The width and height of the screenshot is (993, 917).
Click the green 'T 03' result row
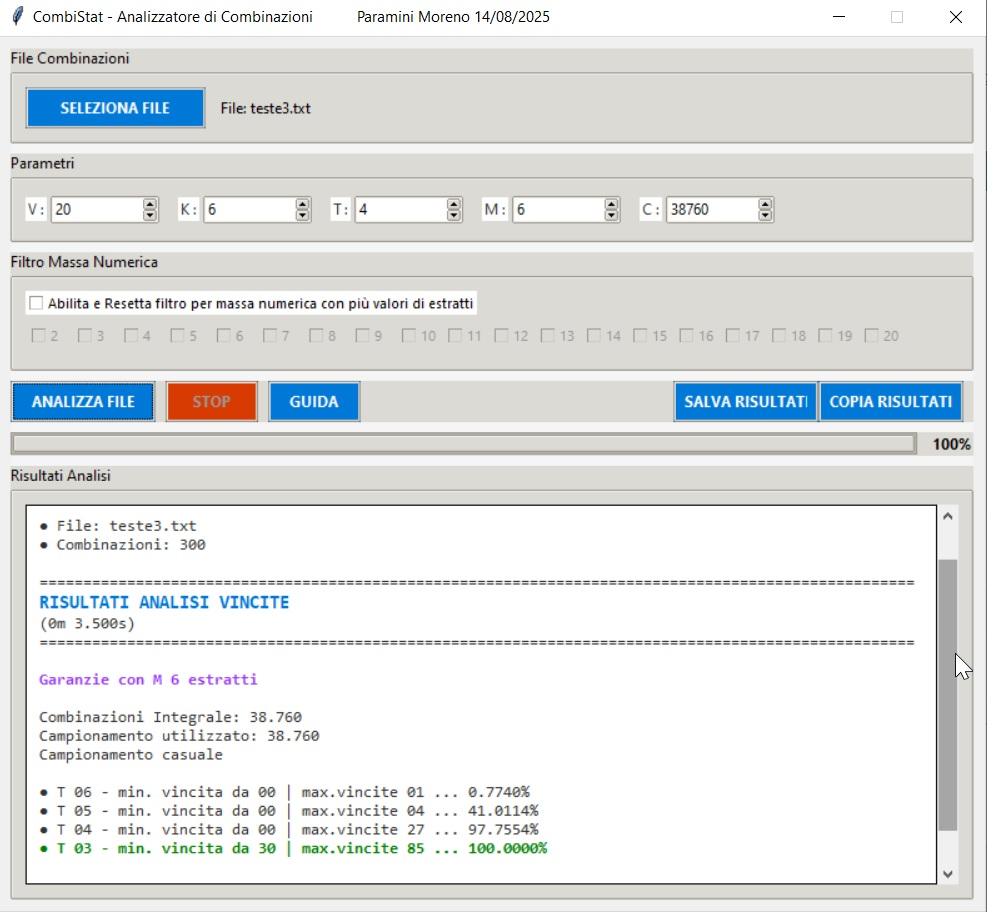293,850
